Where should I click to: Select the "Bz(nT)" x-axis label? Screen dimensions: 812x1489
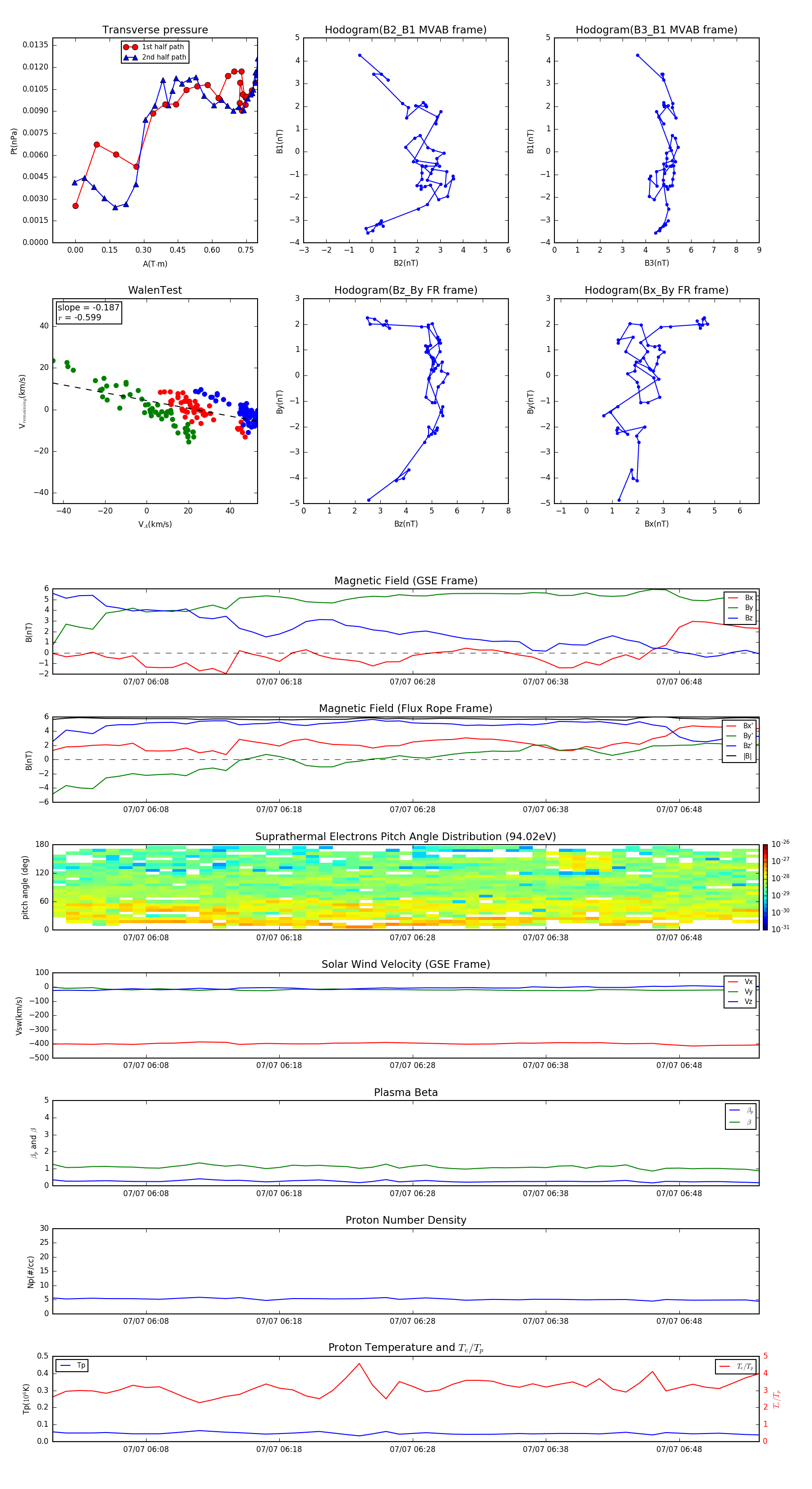coord(406,524)
